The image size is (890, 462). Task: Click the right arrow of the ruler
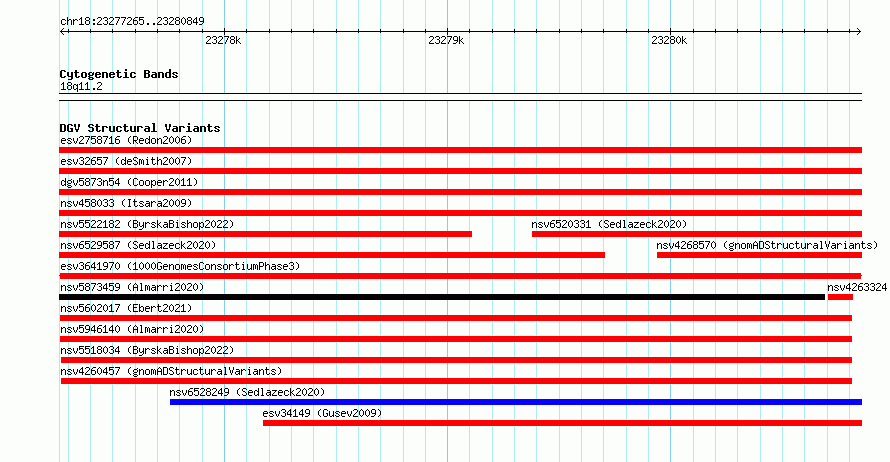[x=859, y=31]
